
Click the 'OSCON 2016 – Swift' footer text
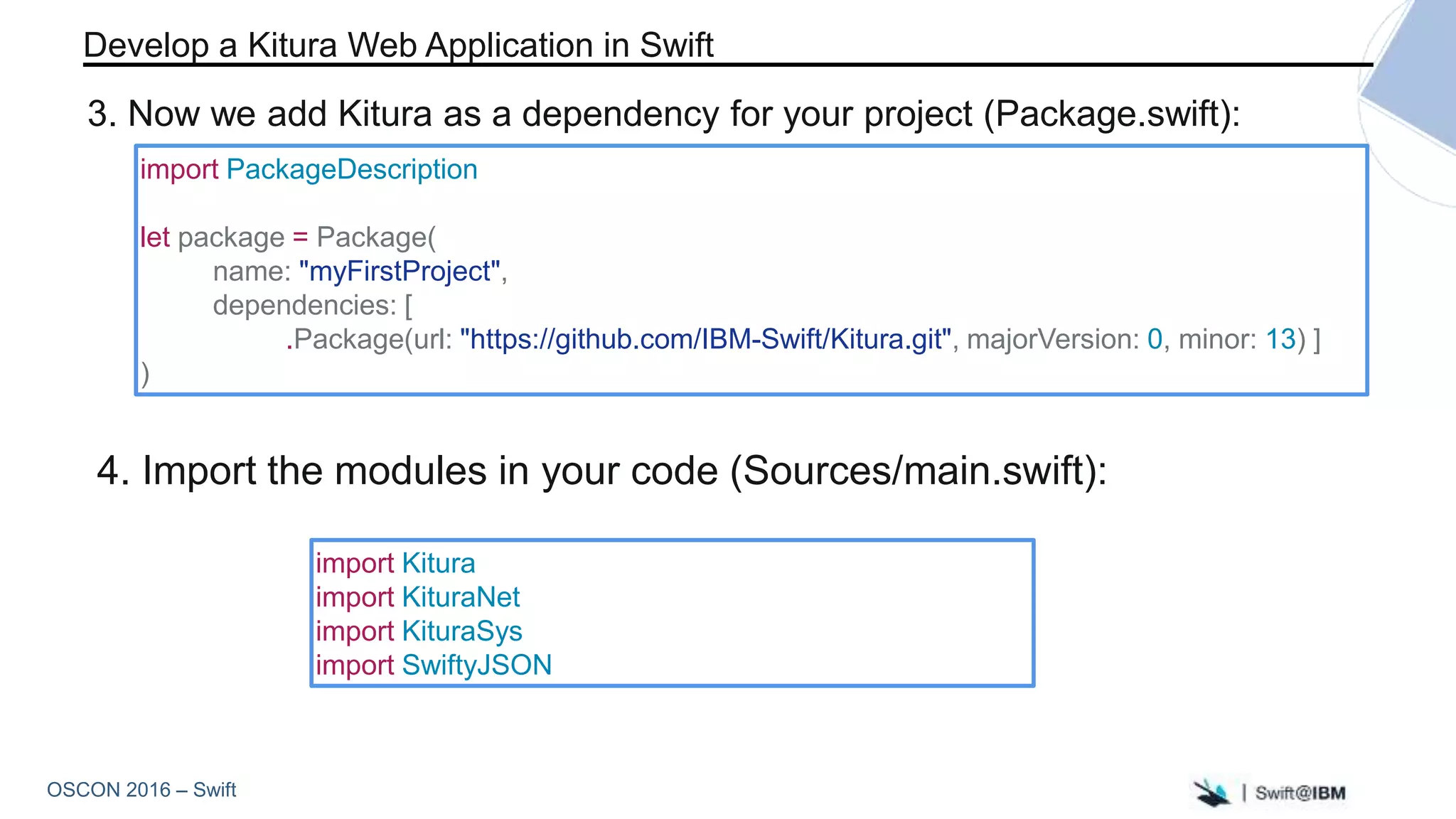pyautogui.click(x=141, y=790)
